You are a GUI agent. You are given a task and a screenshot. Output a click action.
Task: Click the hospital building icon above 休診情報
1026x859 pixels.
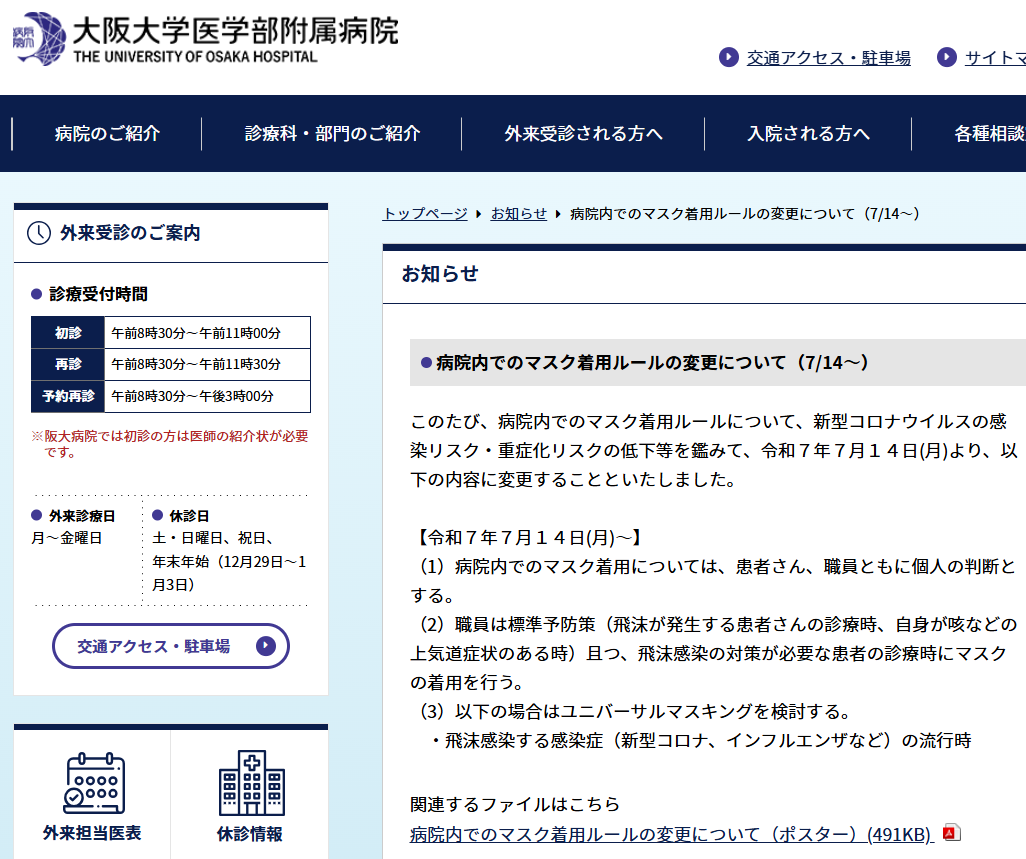tap(251, 783)
